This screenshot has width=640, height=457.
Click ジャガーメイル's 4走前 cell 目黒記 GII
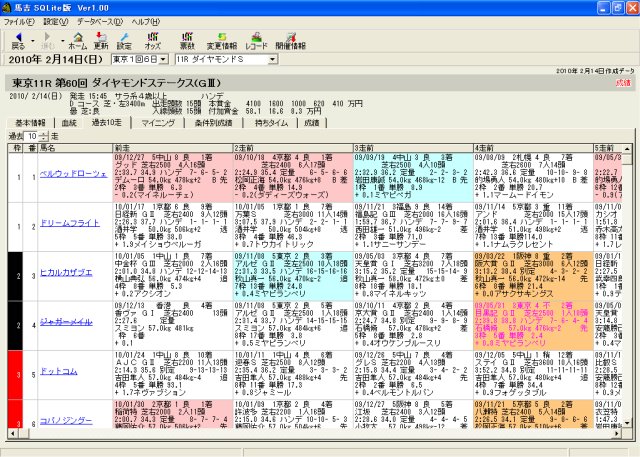(x=533, y=326)
